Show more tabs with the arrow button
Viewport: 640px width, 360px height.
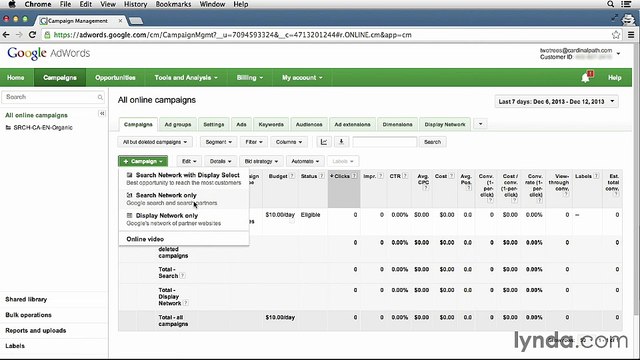point(480,124)
